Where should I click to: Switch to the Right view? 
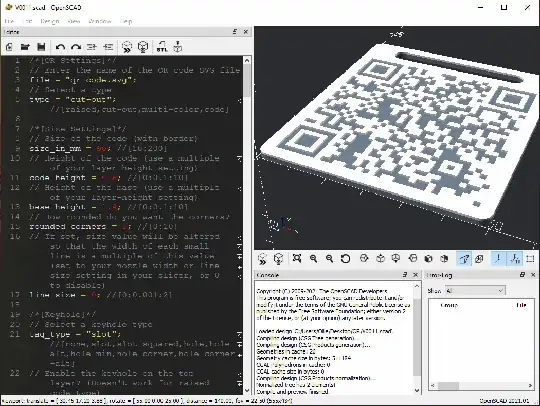pos(364,258)
